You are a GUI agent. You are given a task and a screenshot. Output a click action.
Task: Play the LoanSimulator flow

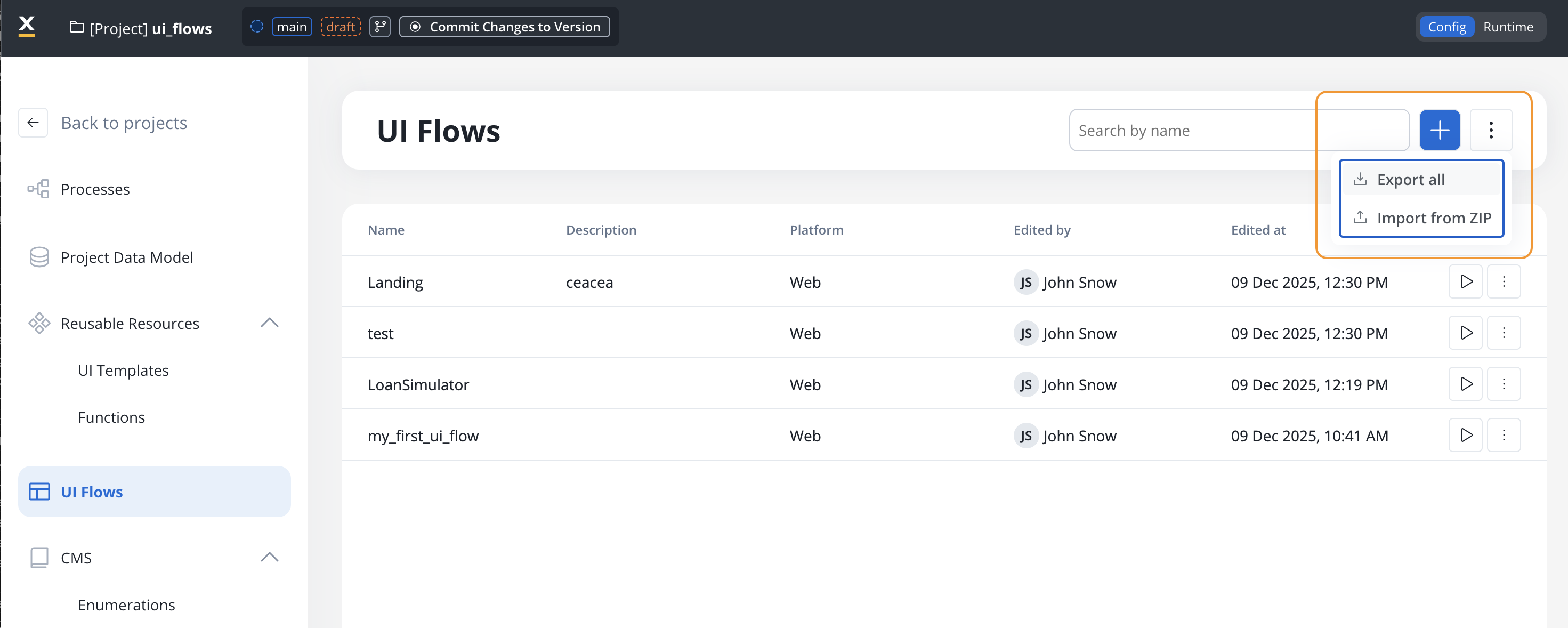1465,384
